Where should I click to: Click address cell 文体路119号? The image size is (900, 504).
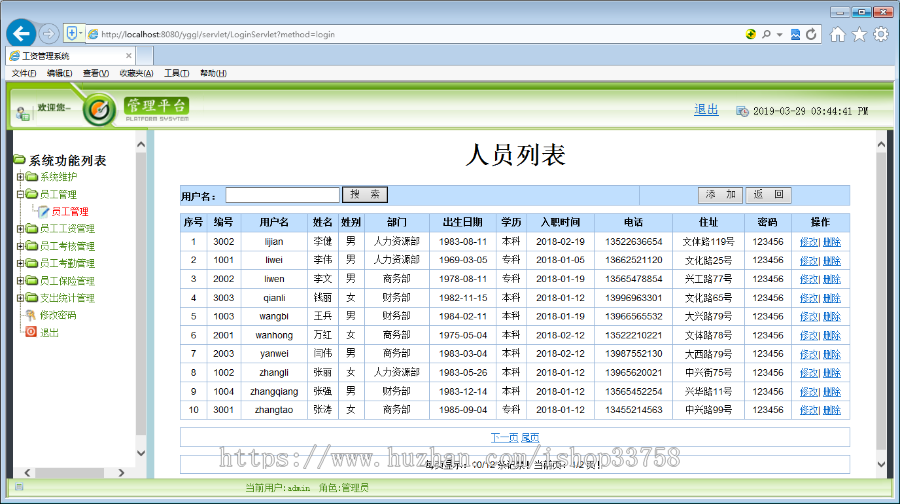pos(708,242)
